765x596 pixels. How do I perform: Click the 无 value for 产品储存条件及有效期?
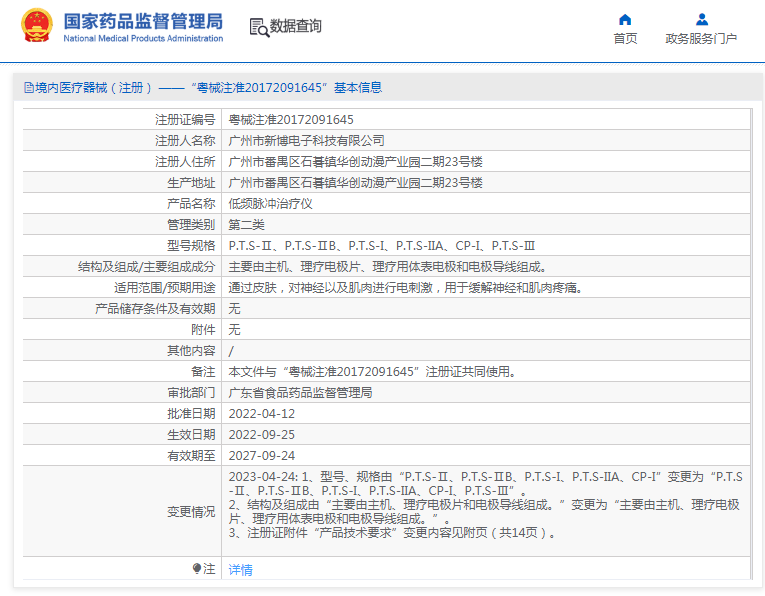click(234, 308)
